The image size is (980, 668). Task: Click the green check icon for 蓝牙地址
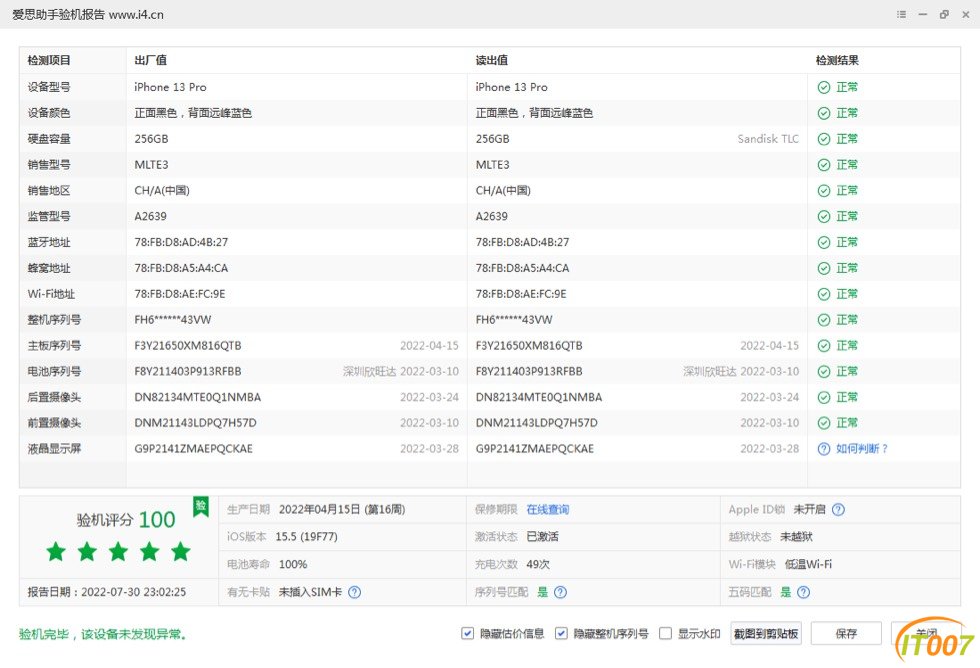[x=824, y=242]
